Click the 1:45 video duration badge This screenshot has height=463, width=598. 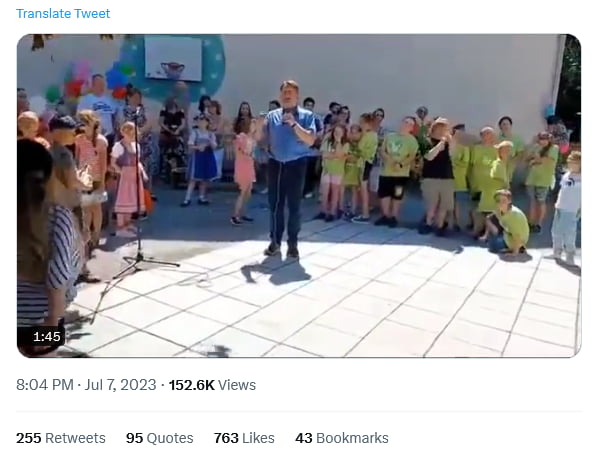tap(47, 336)
